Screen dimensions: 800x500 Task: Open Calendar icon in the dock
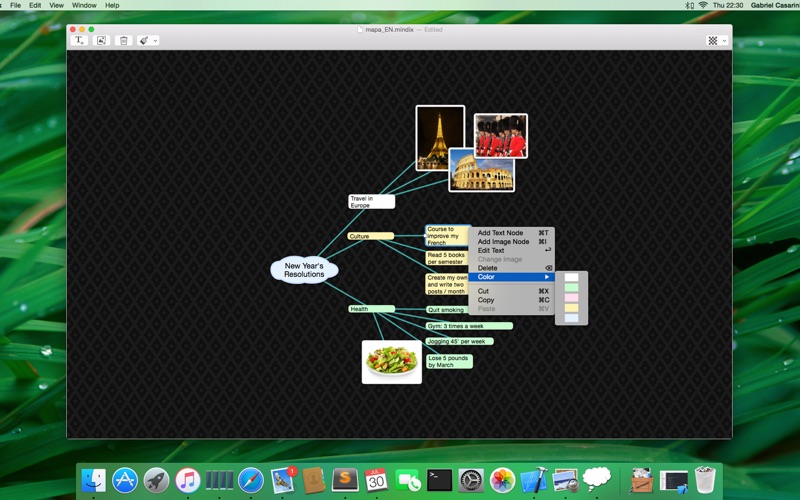[x=377, y=481]
